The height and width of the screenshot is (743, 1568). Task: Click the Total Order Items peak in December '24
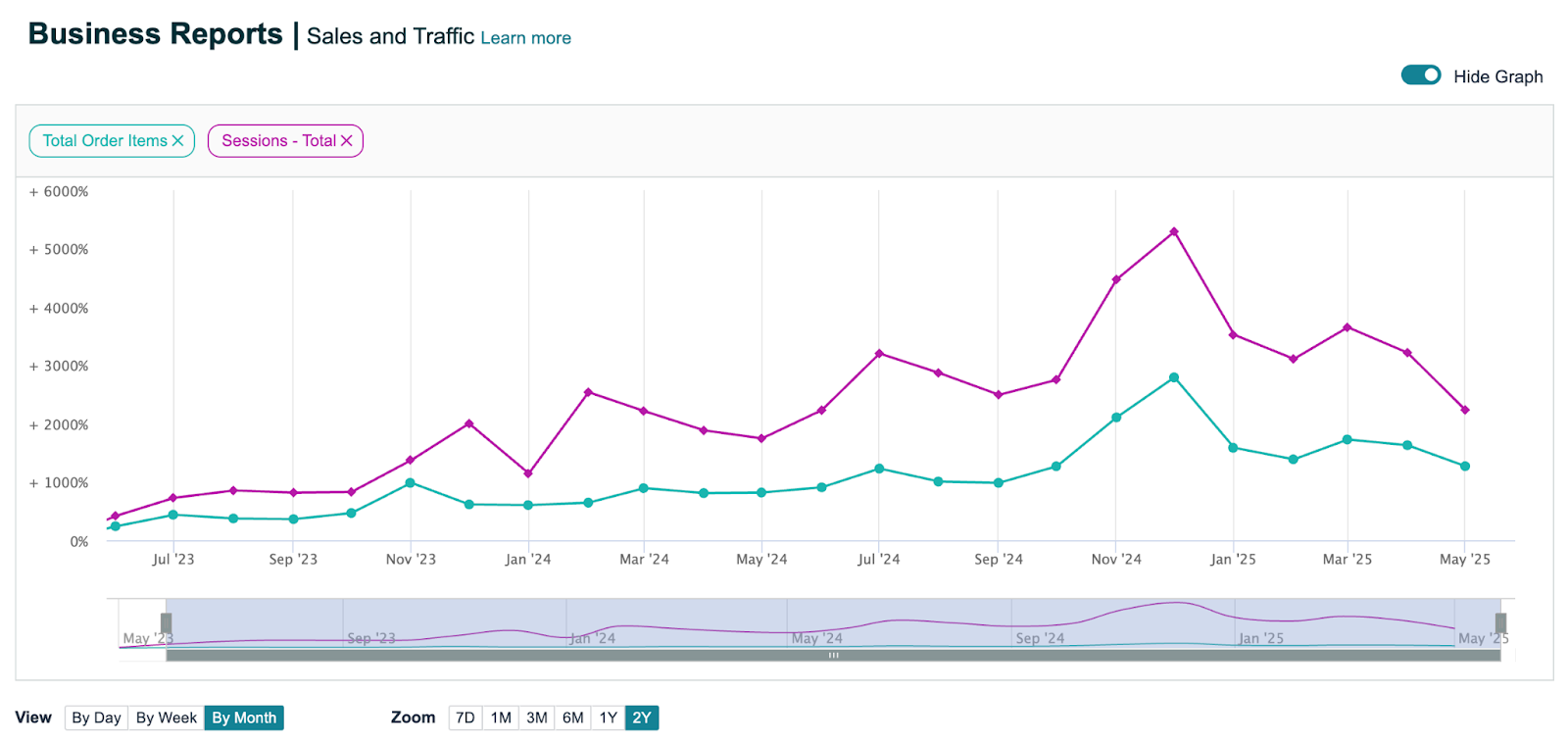[1174, 377]
